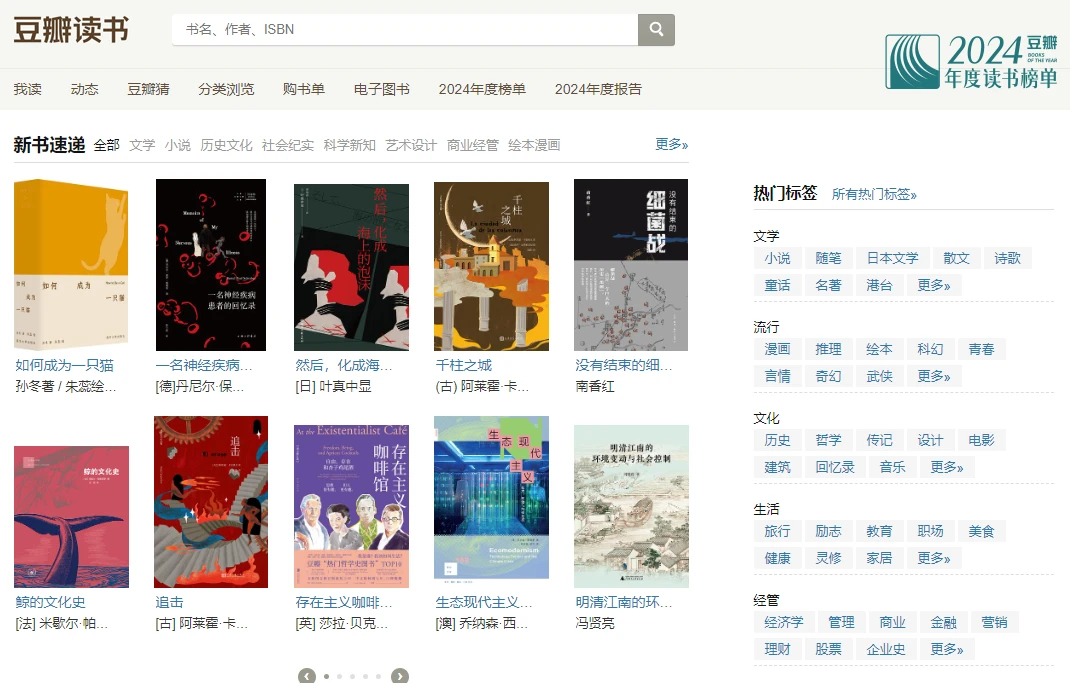The height and width of the screenshot is (683, 1070).
Task: Open the 所有热门标签 link
Action: (x=874, y=194)
